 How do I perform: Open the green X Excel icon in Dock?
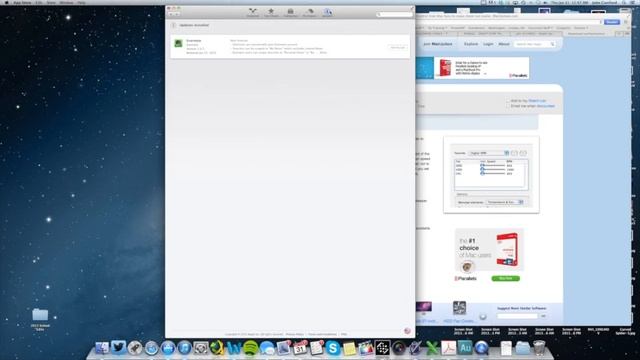[x=432, y=348]
